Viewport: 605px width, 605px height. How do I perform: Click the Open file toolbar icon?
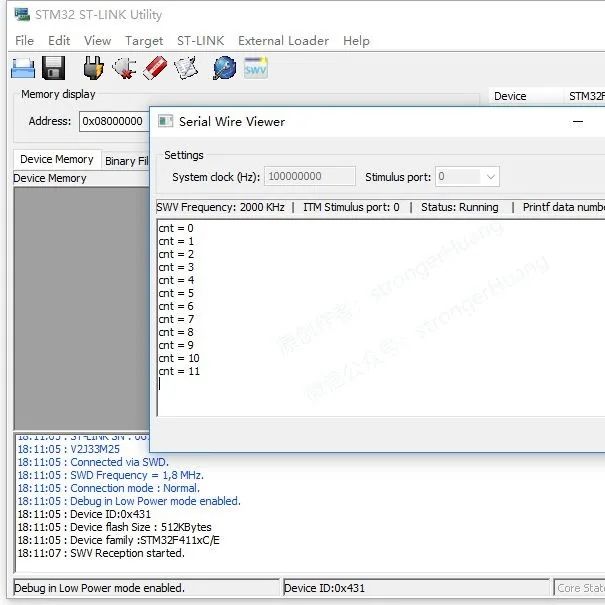pyautogui.click(x=23, y=68)
